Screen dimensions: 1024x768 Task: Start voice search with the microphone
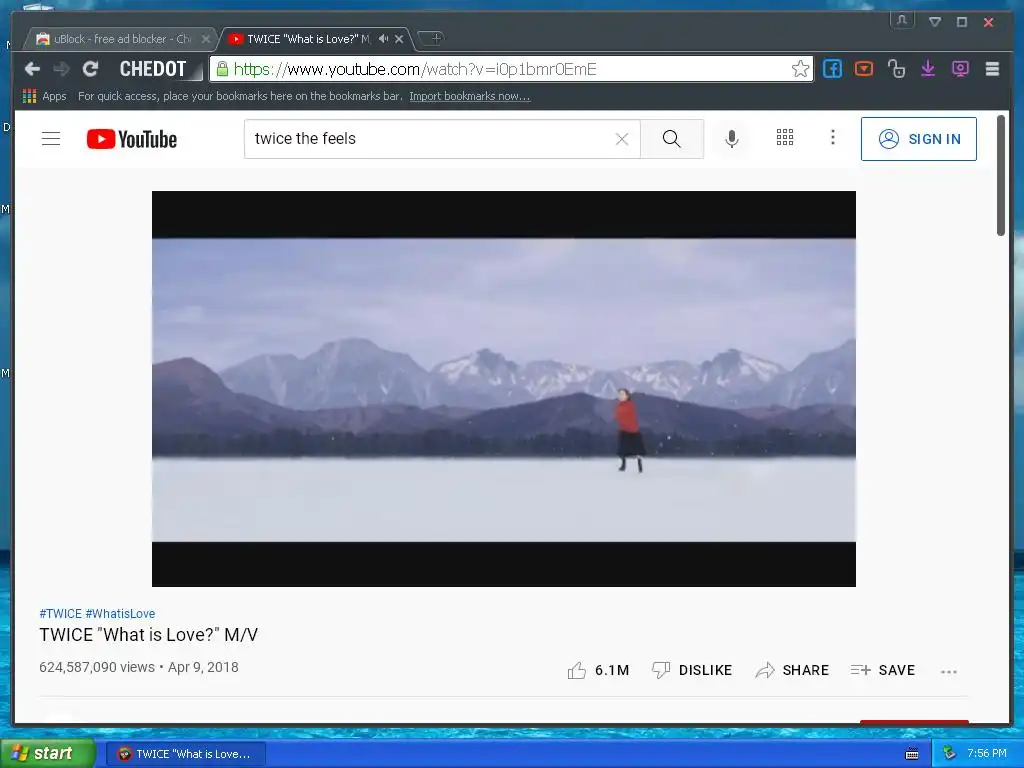pyautogui.click(x=732, y=138)
